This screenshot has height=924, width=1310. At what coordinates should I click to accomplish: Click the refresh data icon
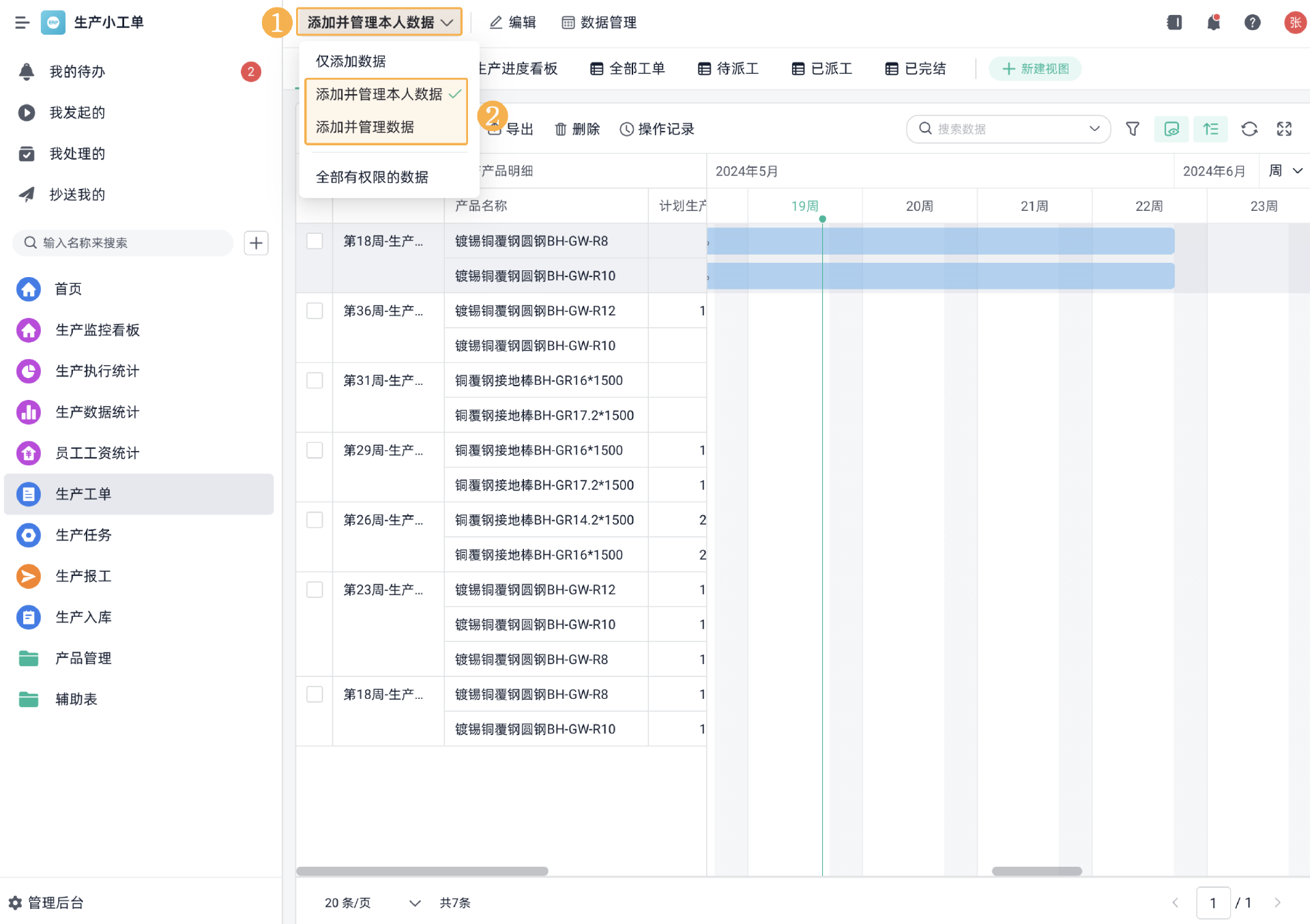tap(1249, 129)
